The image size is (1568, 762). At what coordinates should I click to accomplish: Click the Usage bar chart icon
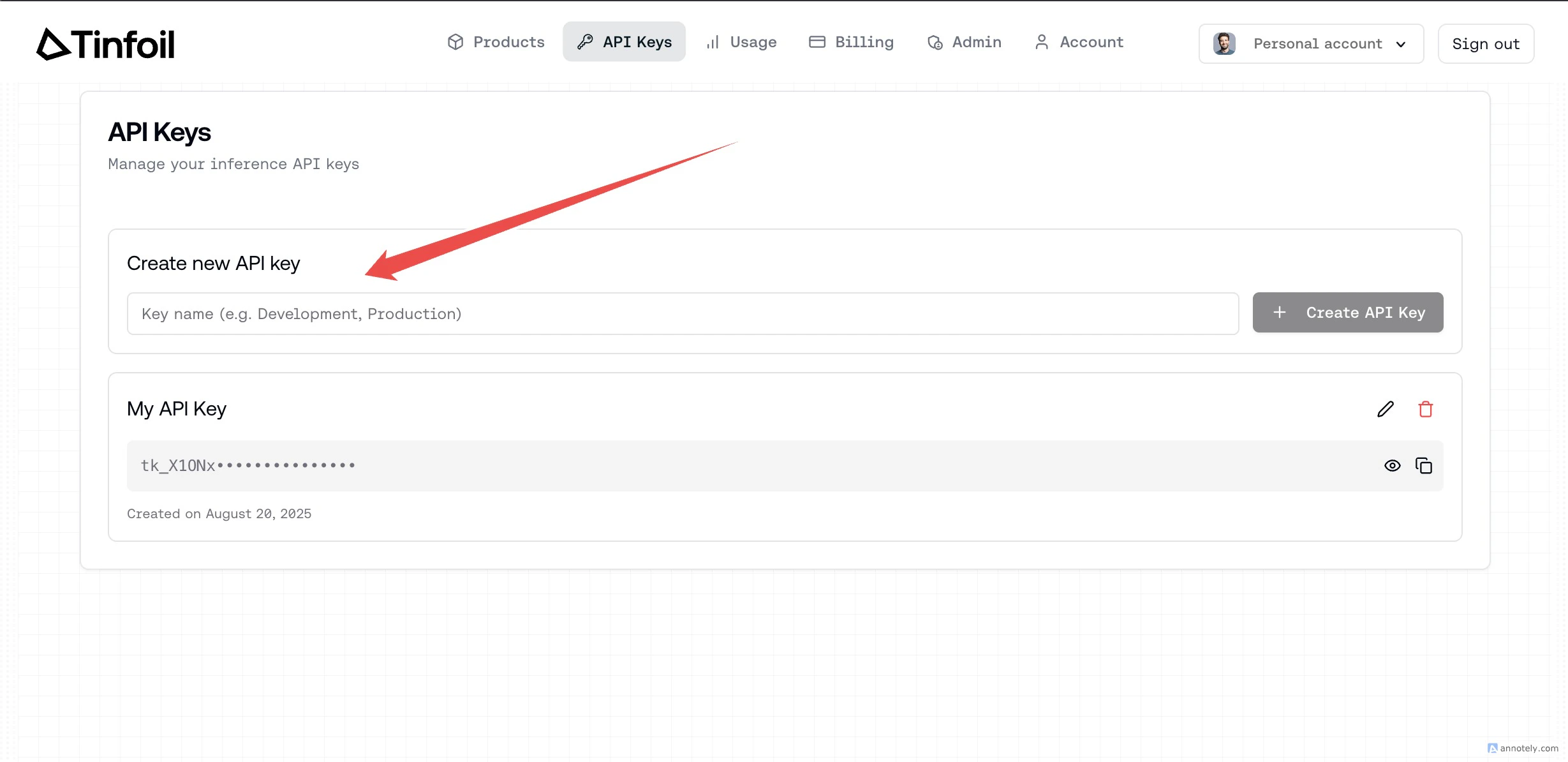(713, 41)
